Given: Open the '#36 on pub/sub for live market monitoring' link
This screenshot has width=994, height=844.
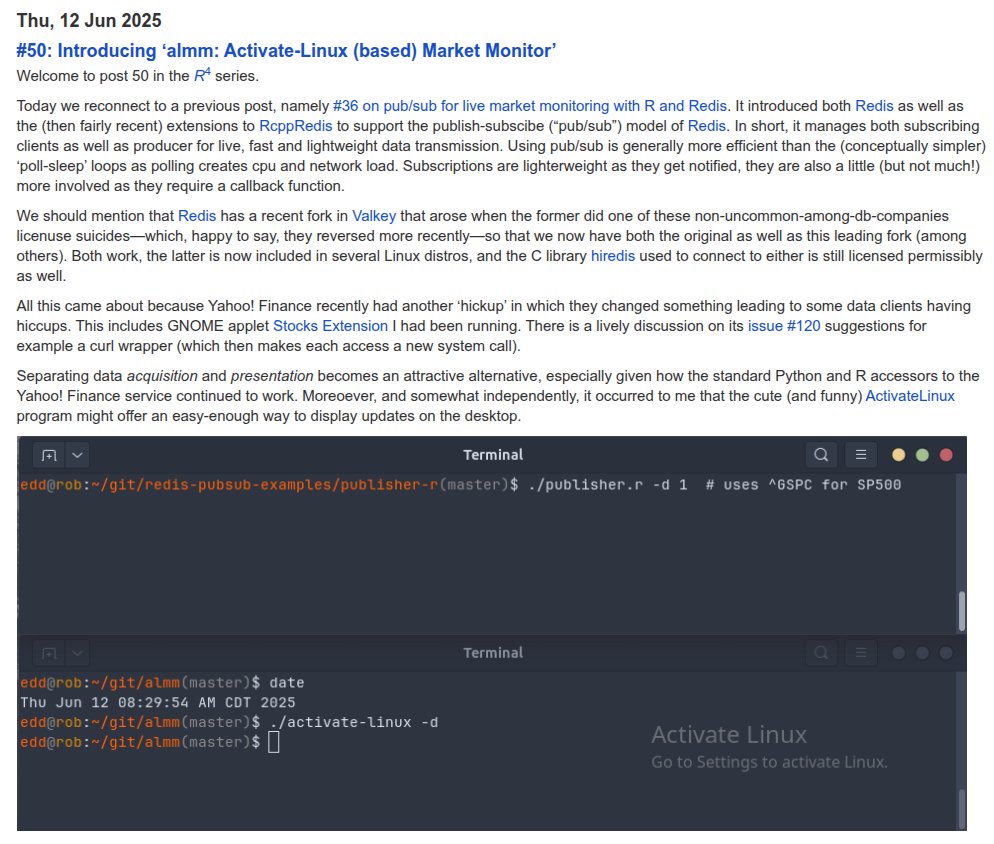Looking at the screenshot, I should click(529, 106).
